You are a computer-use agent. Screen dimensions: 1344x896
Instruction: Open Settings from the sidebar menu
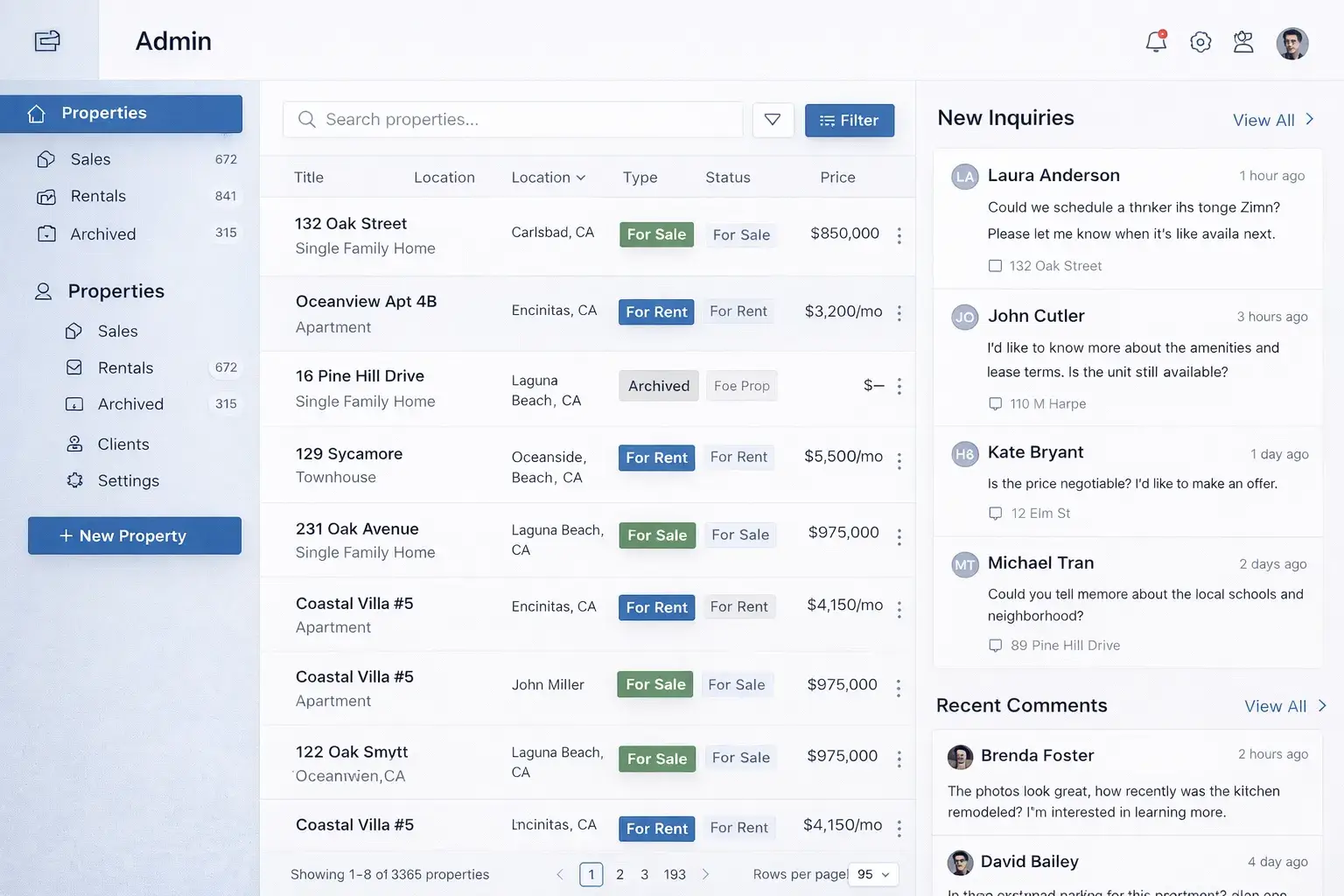coord(128,480)
